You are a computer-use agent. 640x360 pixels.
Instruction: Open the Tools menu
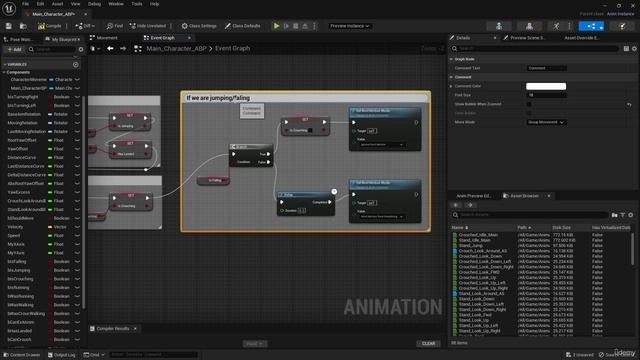137,4
